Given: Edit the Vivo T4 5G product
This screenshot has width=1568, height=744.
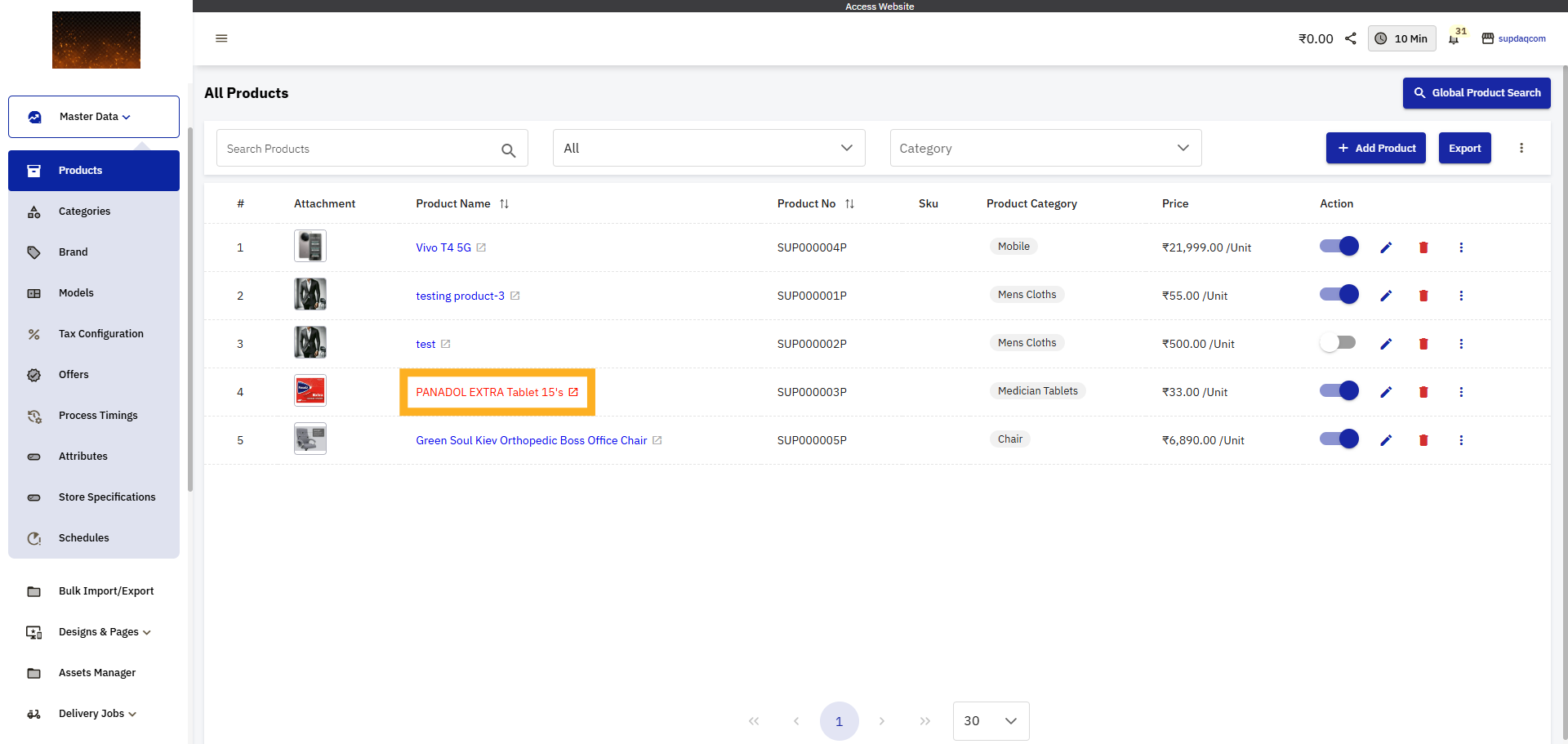Looking at the screenshot, I should click(x=1386, y=247).
